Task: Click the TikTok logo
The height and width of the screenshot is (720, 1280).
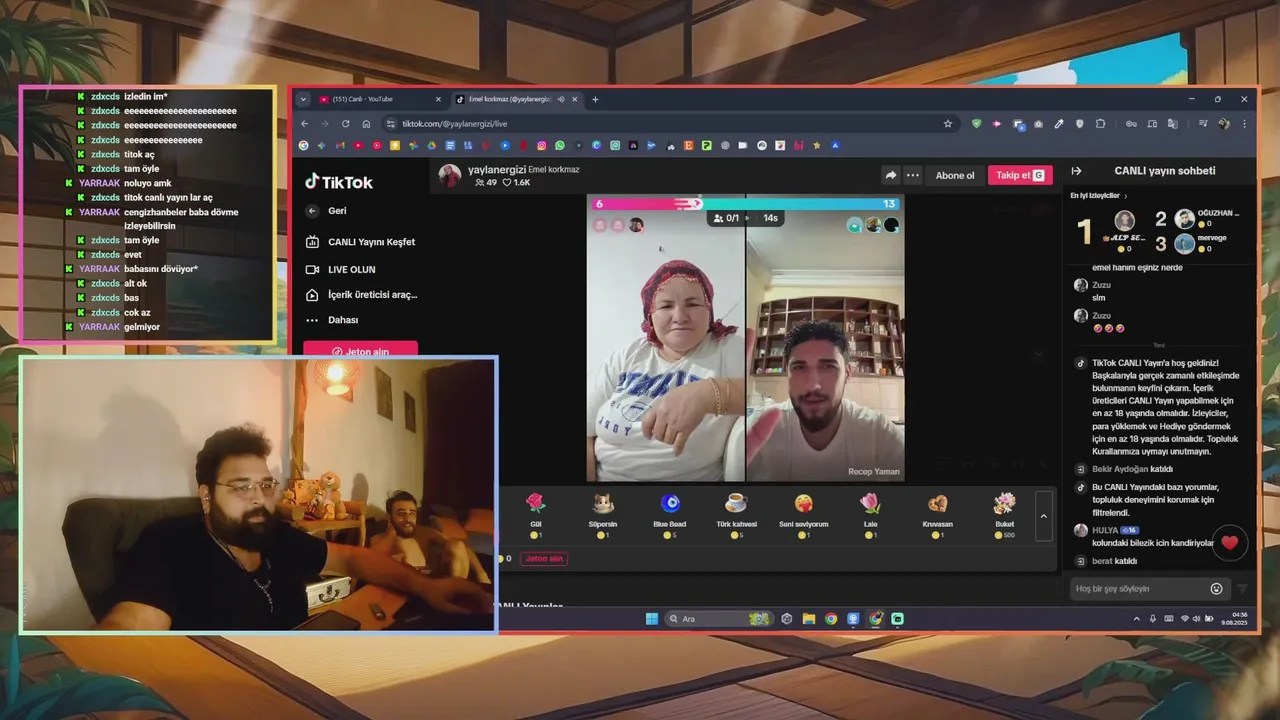Action: 339,182
